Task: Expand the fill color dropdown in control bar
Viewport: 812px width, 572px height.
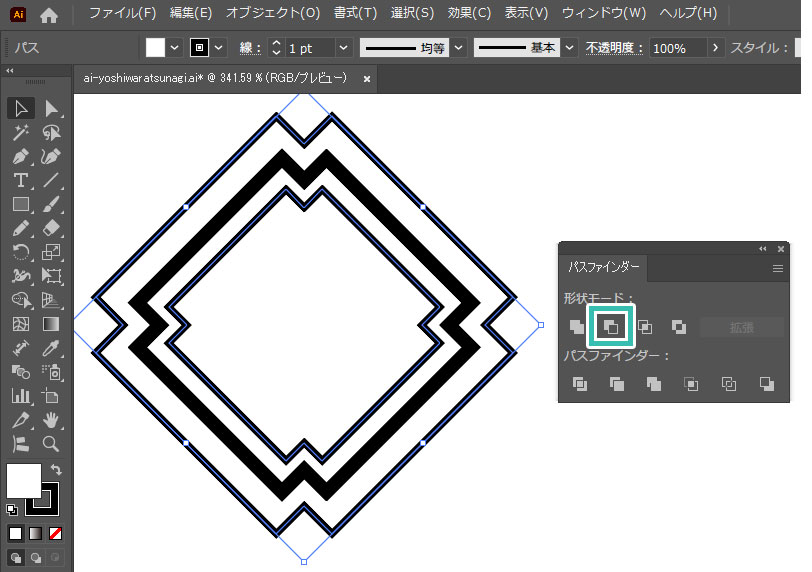Action: point(175,48)
